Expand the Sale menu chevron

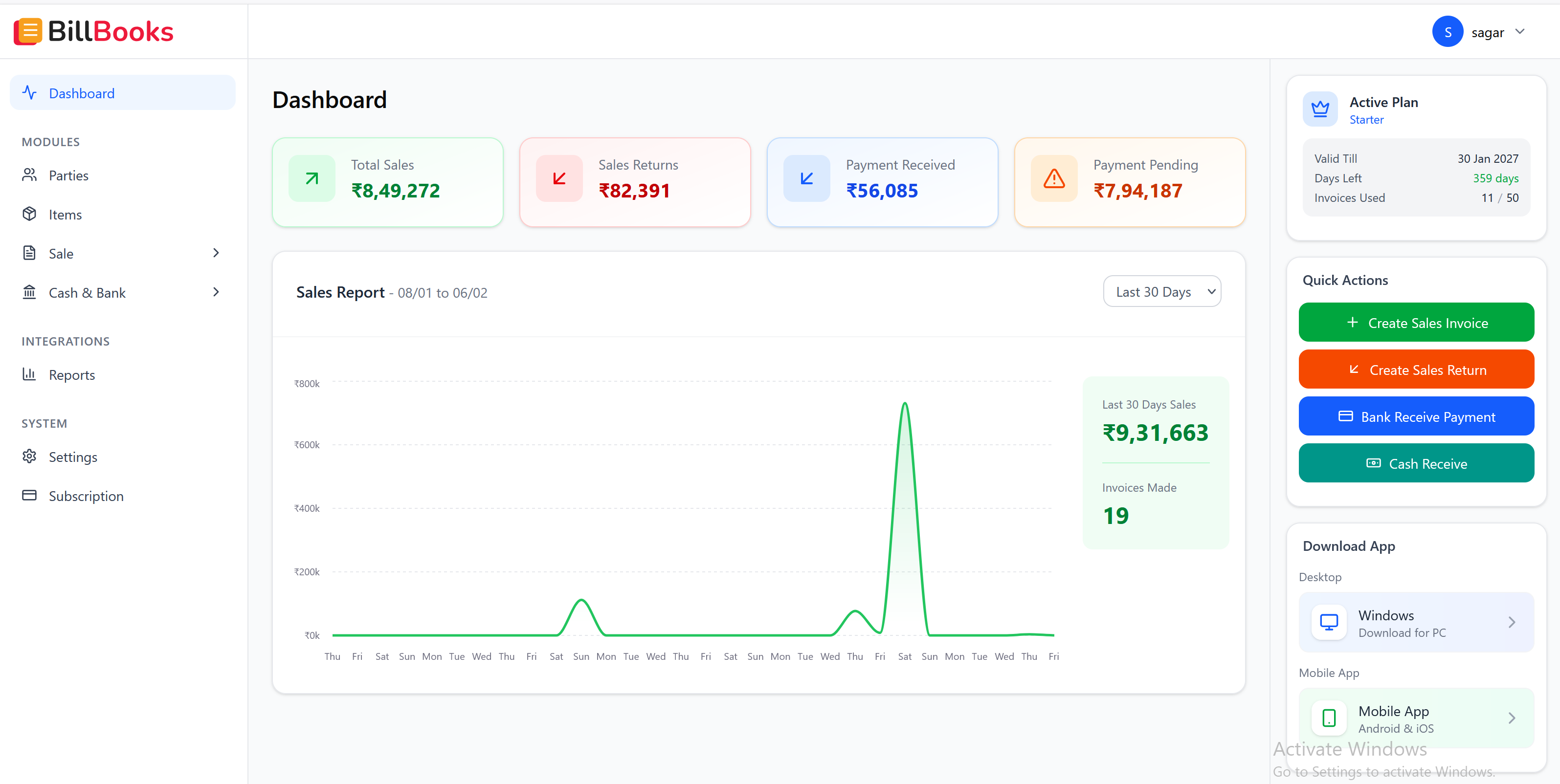click(216, 253)
